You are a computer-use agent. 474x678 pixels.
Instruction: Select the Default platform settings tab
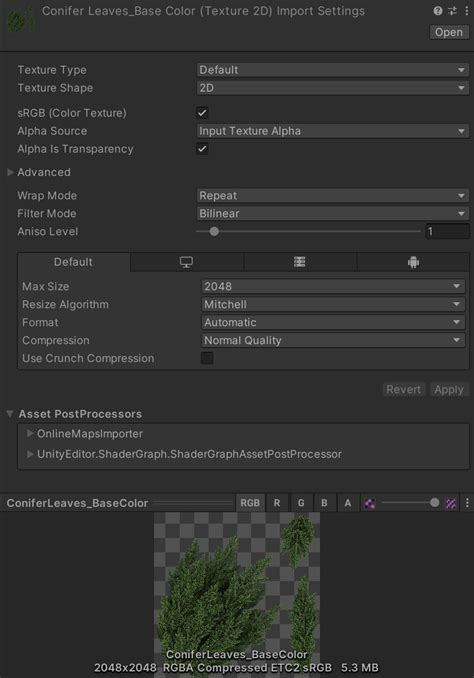[x=74, y=262]
